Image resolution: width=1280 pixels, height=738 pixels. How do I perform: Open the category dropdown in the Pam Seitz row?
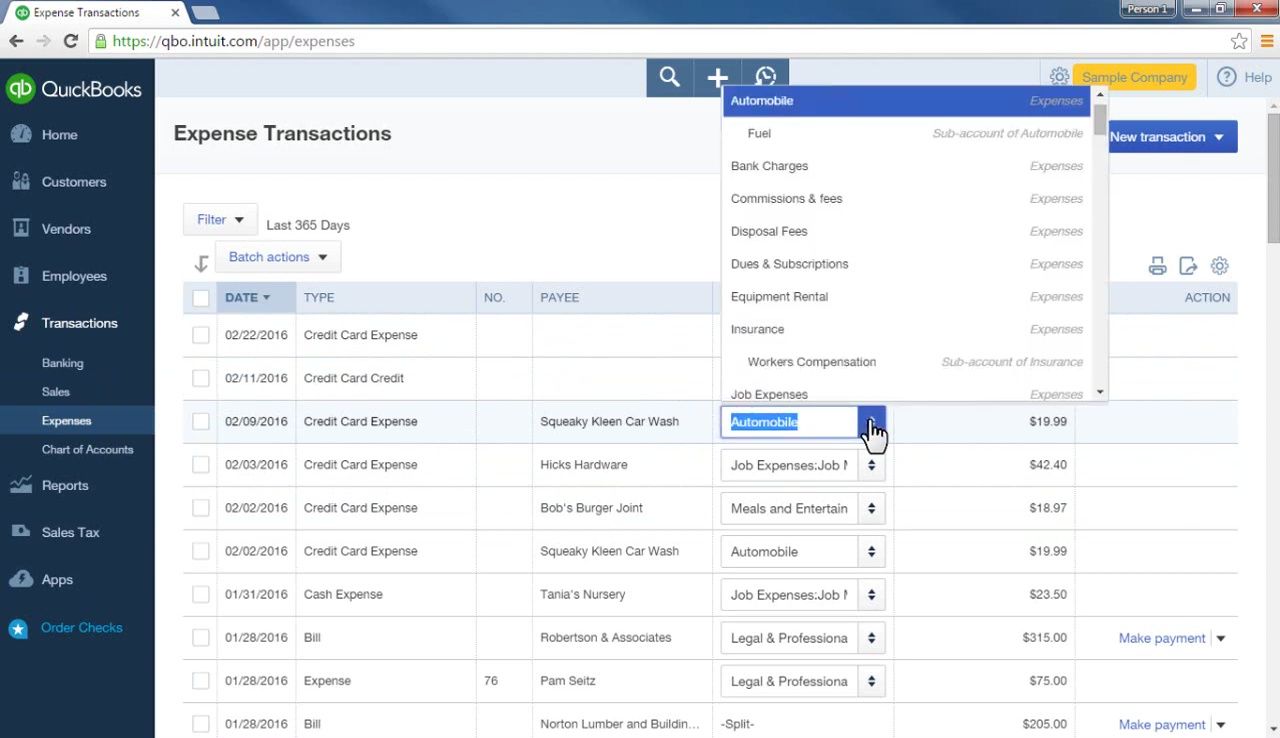point(871,681)
